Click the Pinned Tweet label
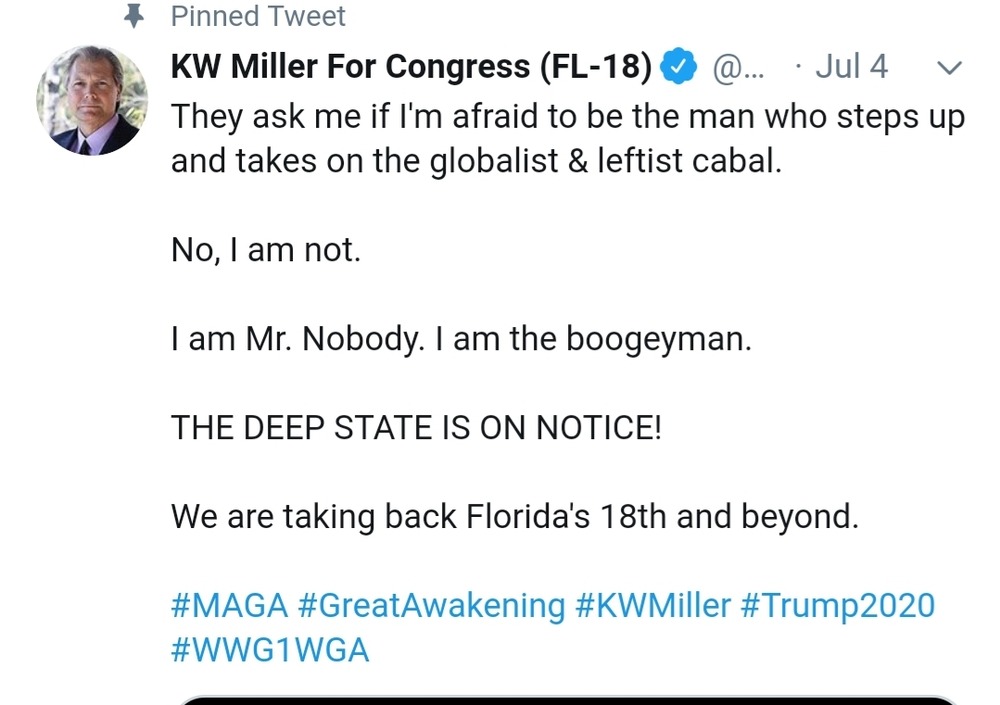The width and height of the screenshot is (1000, 705). [258, 16]
